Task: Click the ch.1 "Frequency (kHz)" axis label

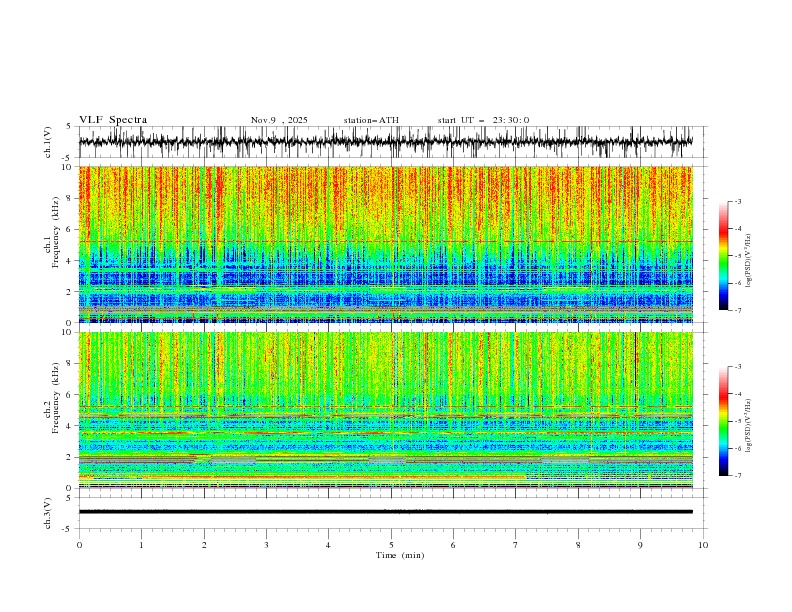Action: coord(55,233)
